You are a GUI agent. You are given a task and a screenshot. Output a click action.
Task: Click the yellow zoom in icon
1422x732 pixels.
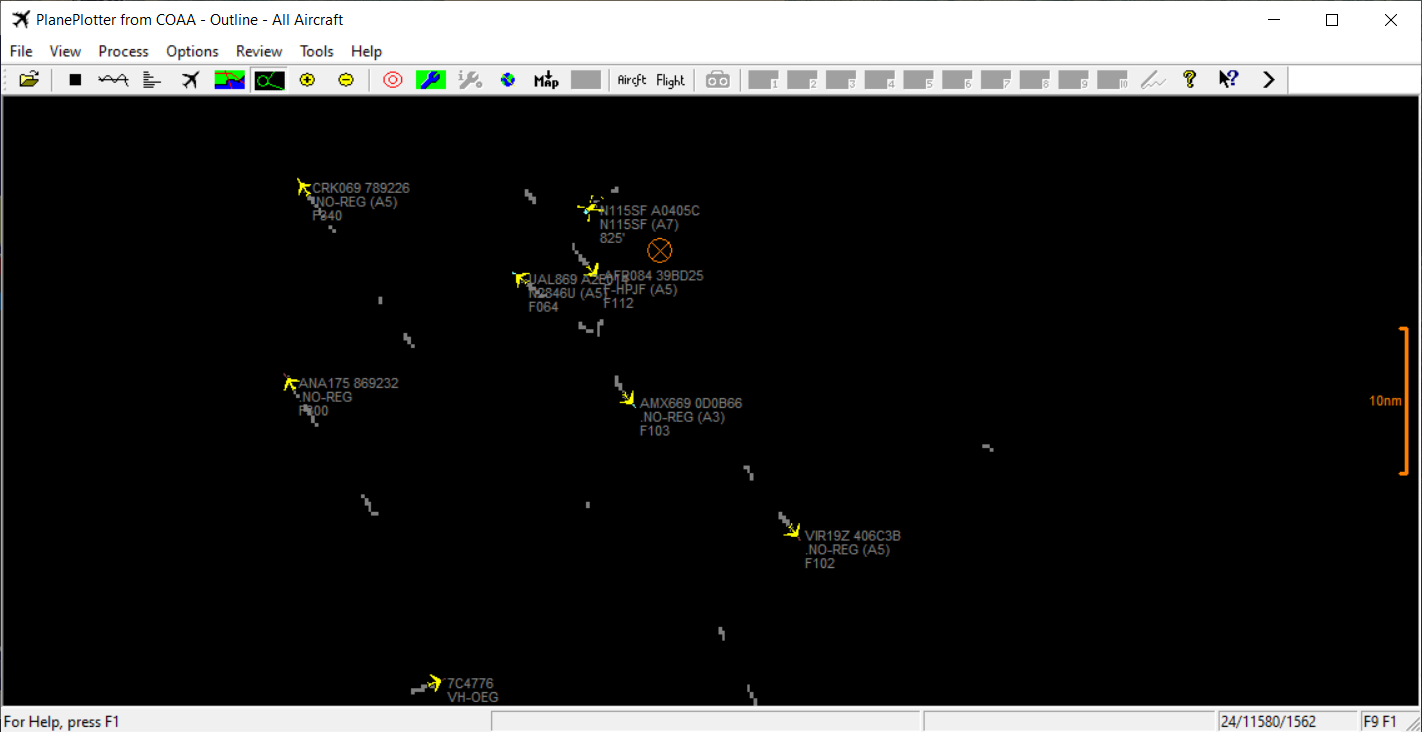307,80
